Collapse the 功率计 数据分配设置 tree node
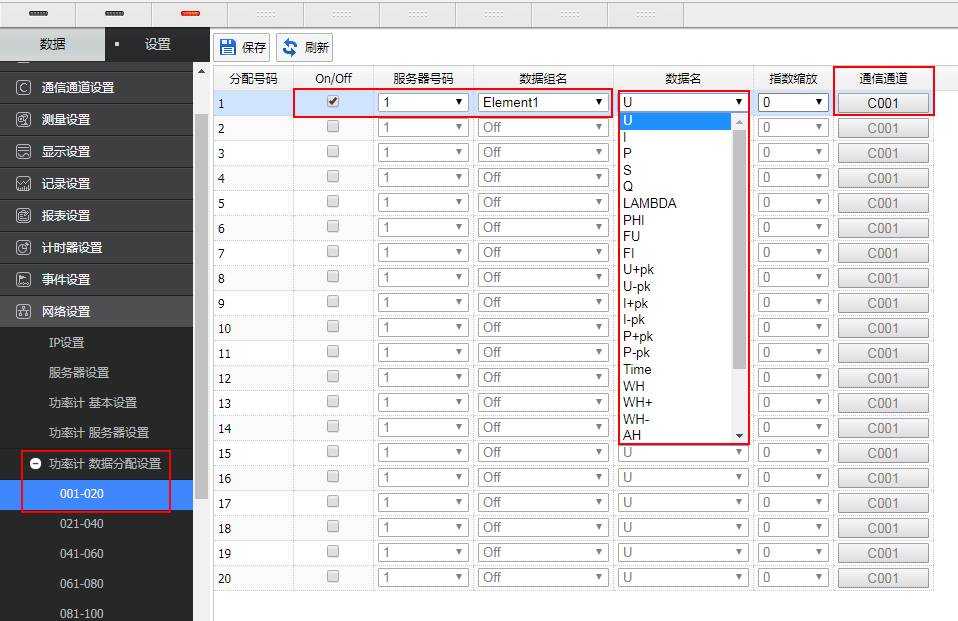The height and width of the screenshot is (621, 958). pyautogui.click(x=35, y=464)
